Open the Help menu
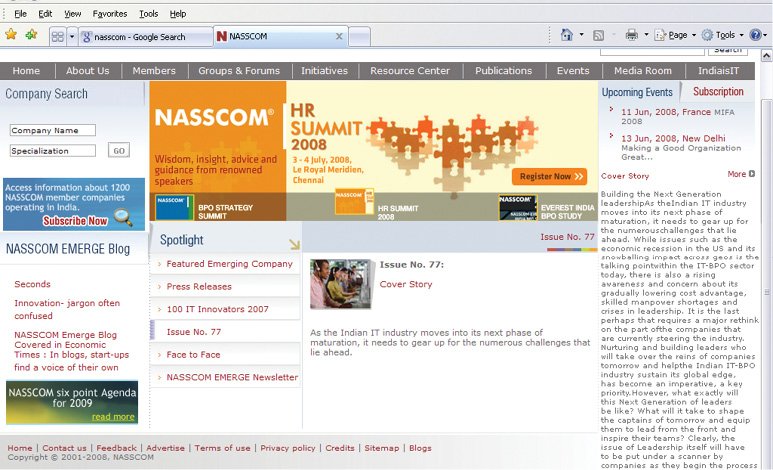Viewport: 773px width, 470px height. (178, 14)
